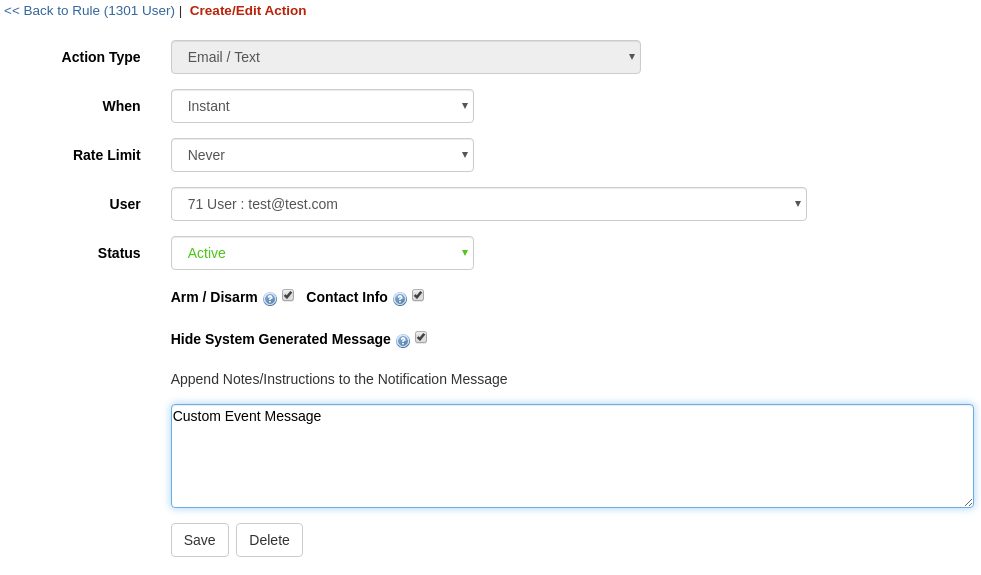Change the Status dropdown from Active
This screenshot has height=575, width=981.
[322, 253]
